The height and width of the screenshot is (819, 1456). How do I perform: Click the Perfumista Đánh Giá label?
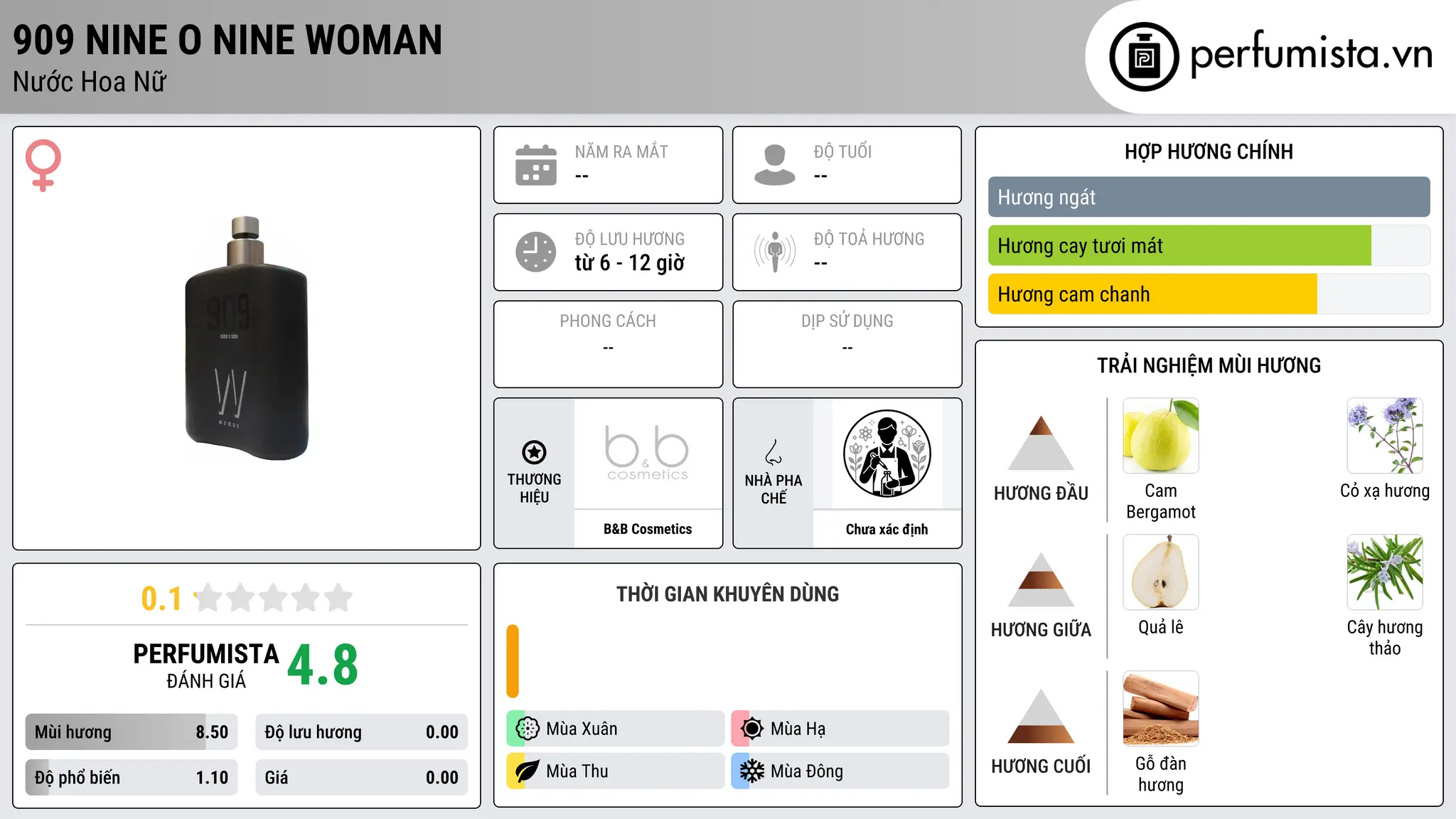(x=206, y=665)
